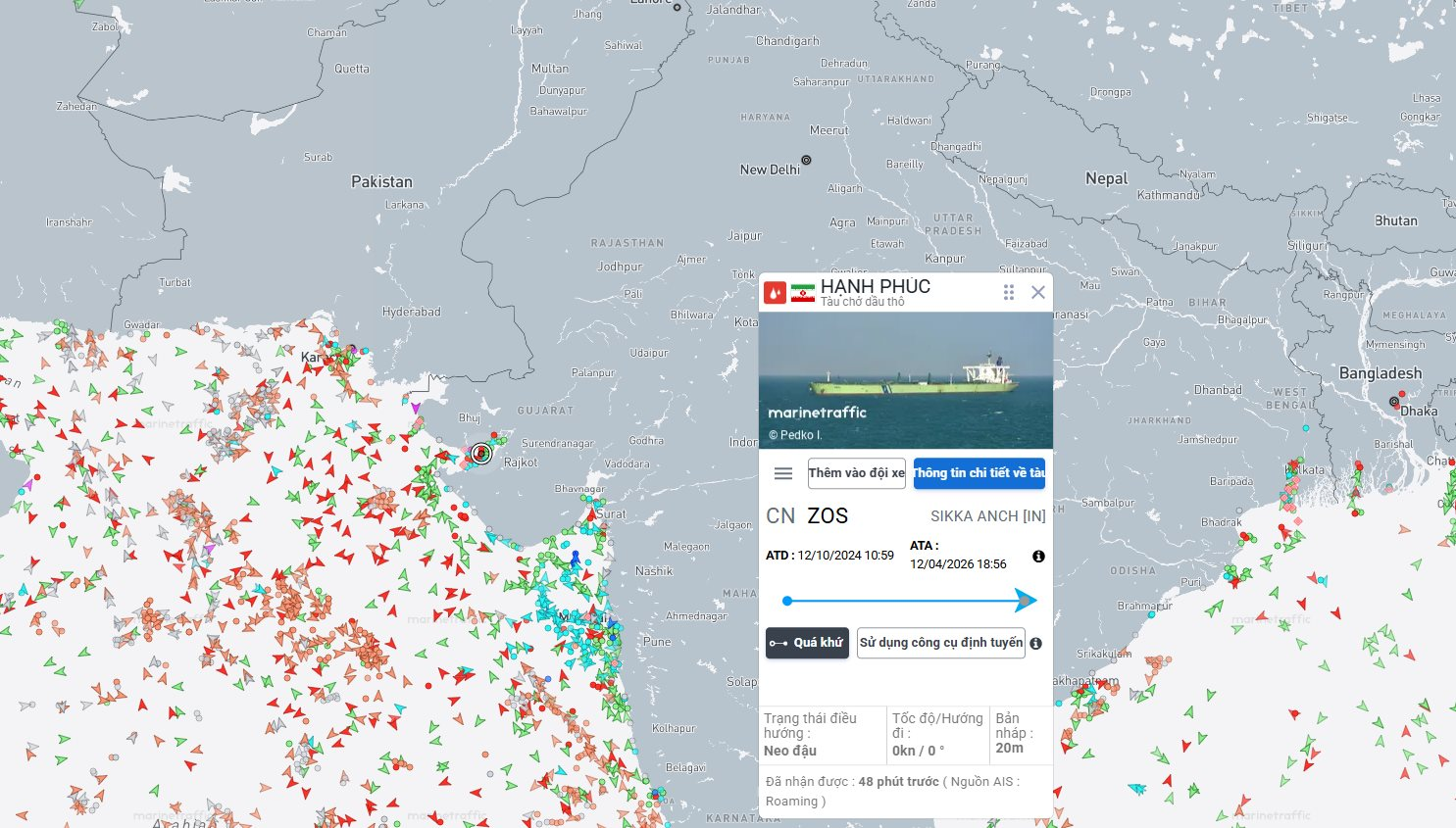Click the Thêm vào đội xe button
This screenshot has height=828, width=1456.
pyautogui.click(x=856, y=473)
